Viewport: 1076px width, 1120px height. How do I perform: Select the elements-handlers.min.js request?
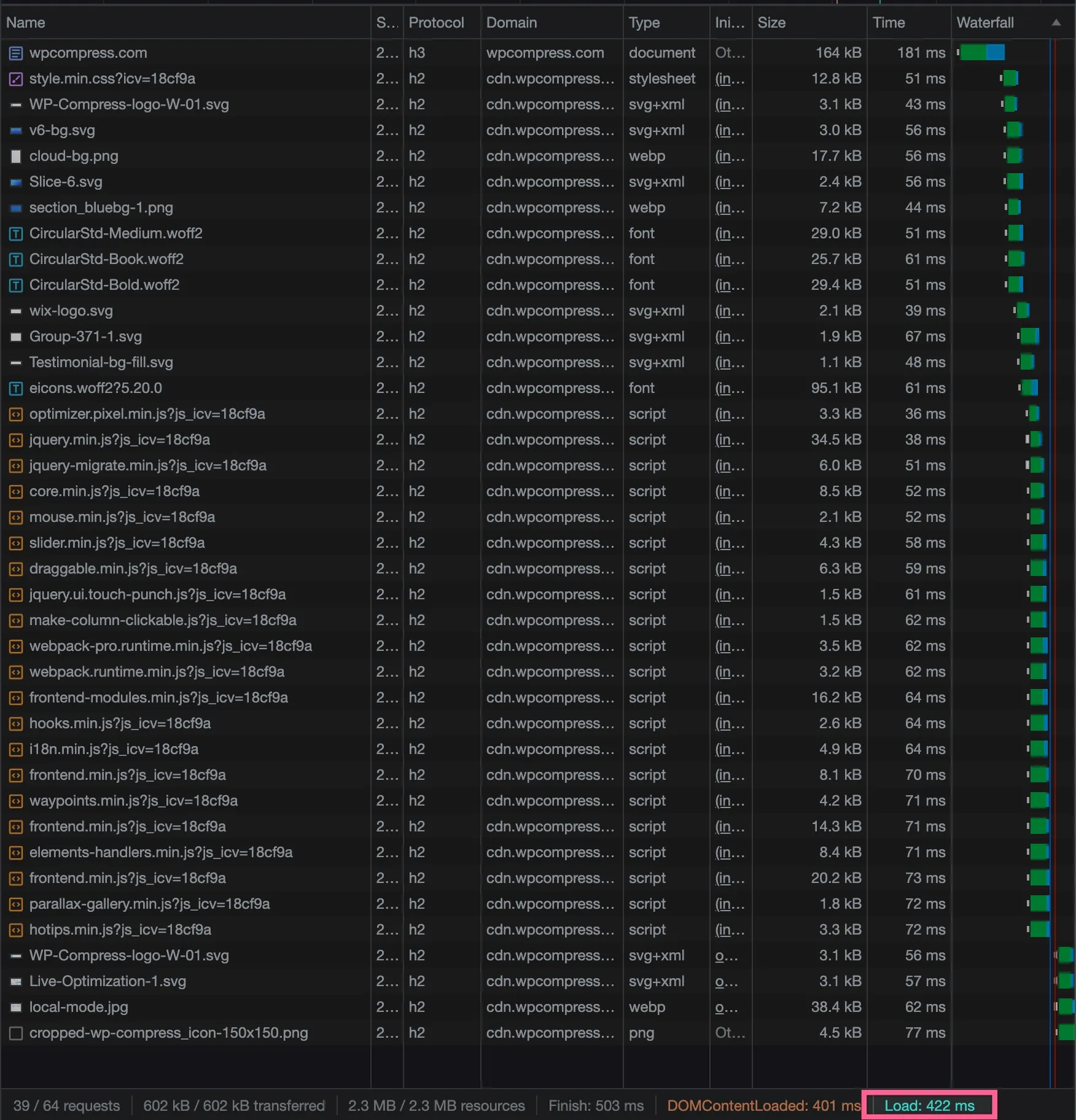coord(161,853)
